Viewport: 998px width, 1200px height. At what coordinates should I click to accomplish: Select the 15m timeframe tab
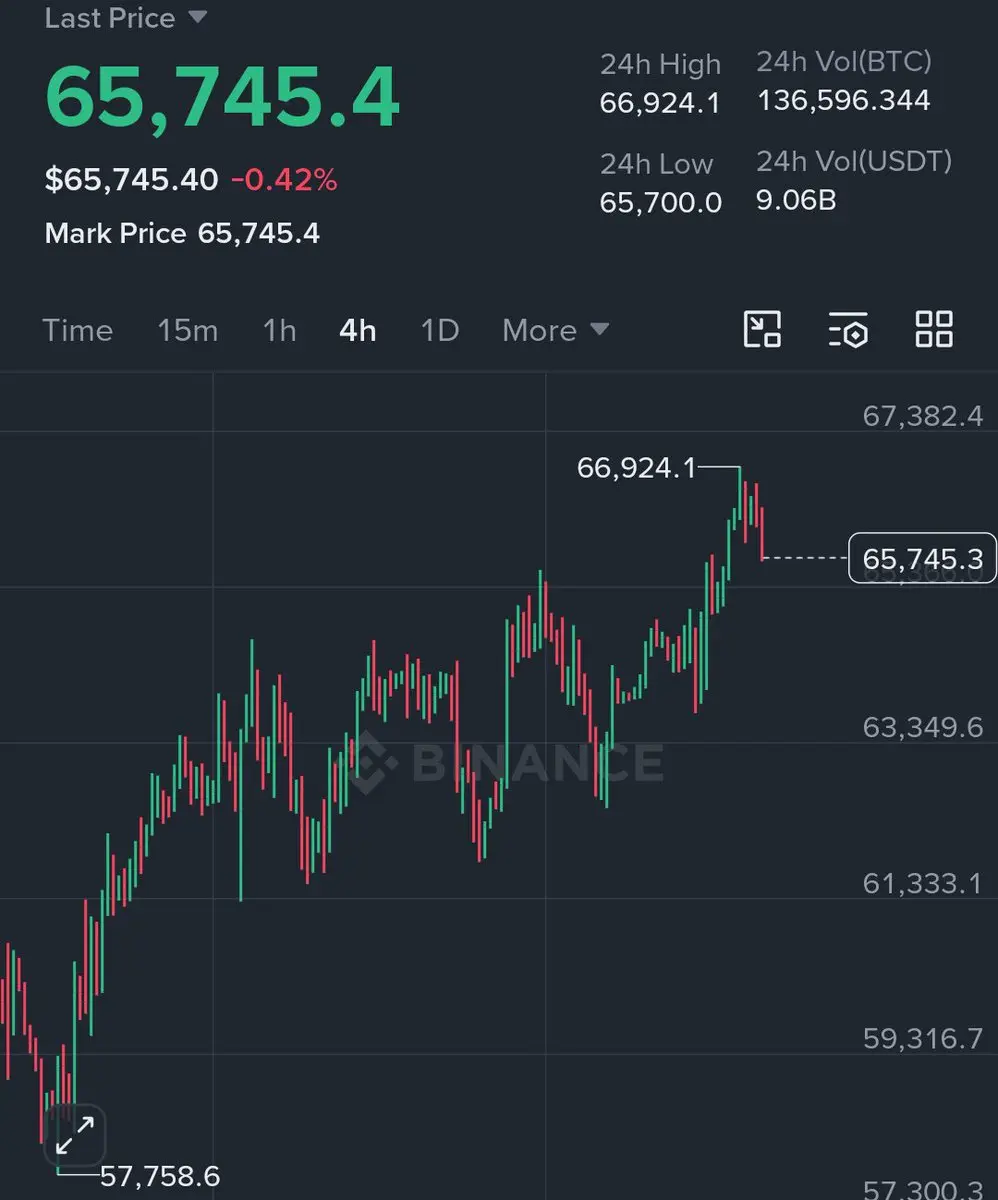187,330
